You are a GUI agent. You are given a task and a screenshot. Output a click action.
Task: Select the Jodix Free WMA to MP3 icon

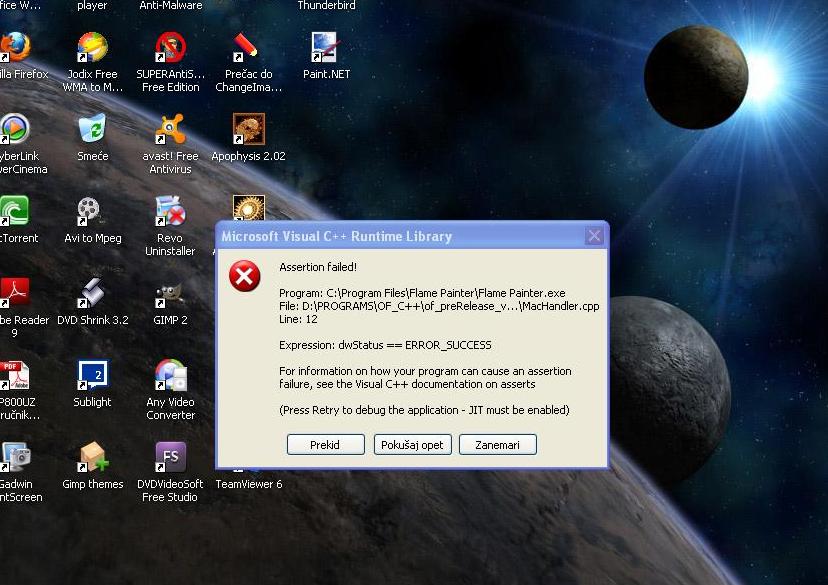pos(92,47)
